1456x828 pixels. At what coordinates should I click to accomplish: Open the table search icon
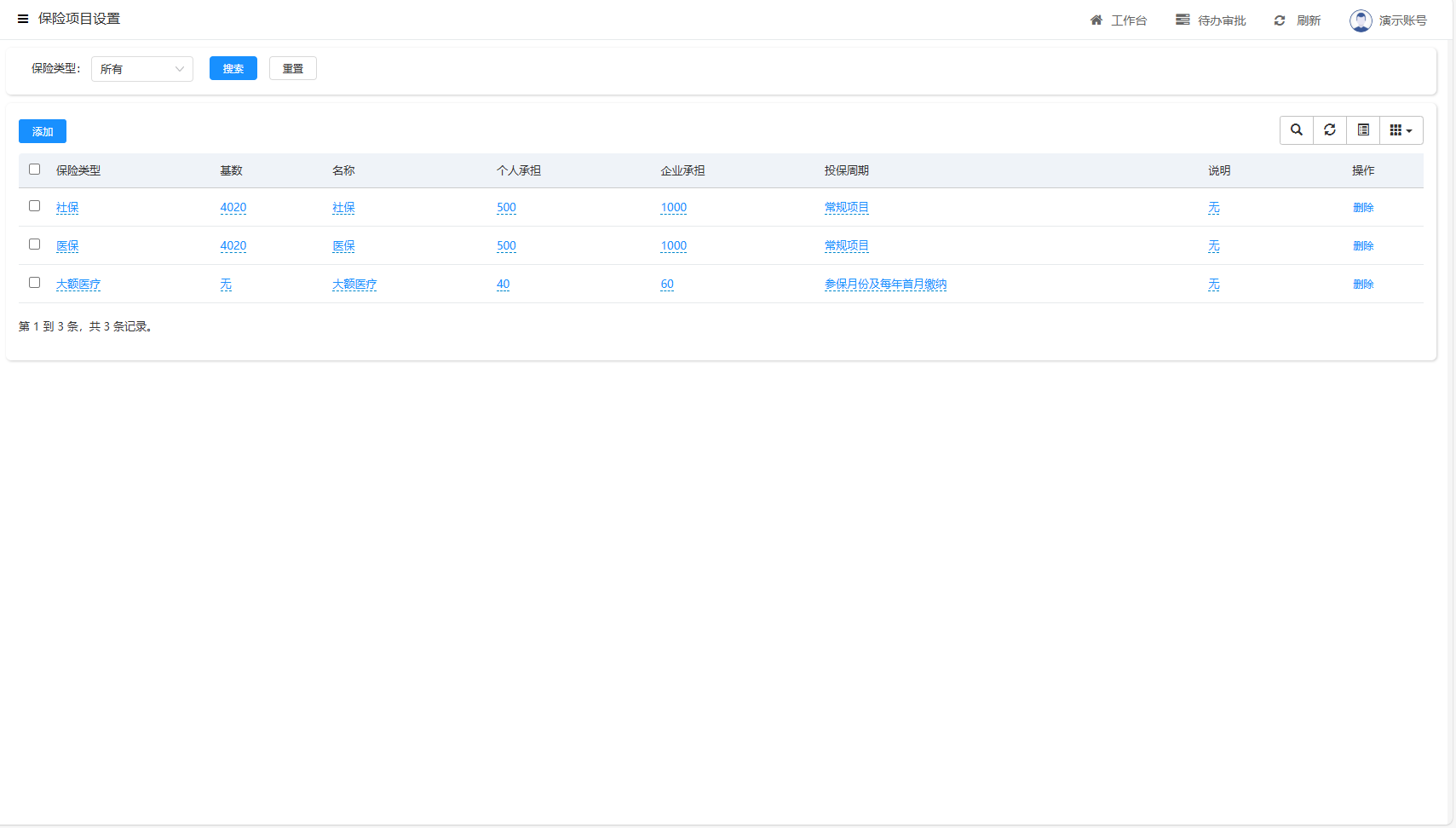pyautogui.click(x=1296, y=130)
